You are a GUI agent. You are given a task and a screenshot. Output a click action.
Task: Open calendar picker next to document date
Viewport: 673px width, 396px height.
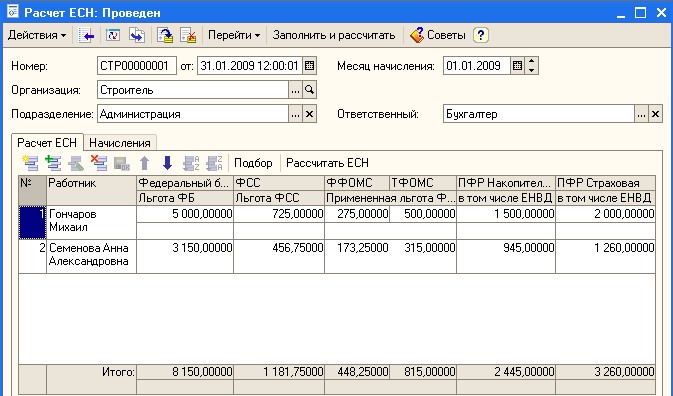309,66
